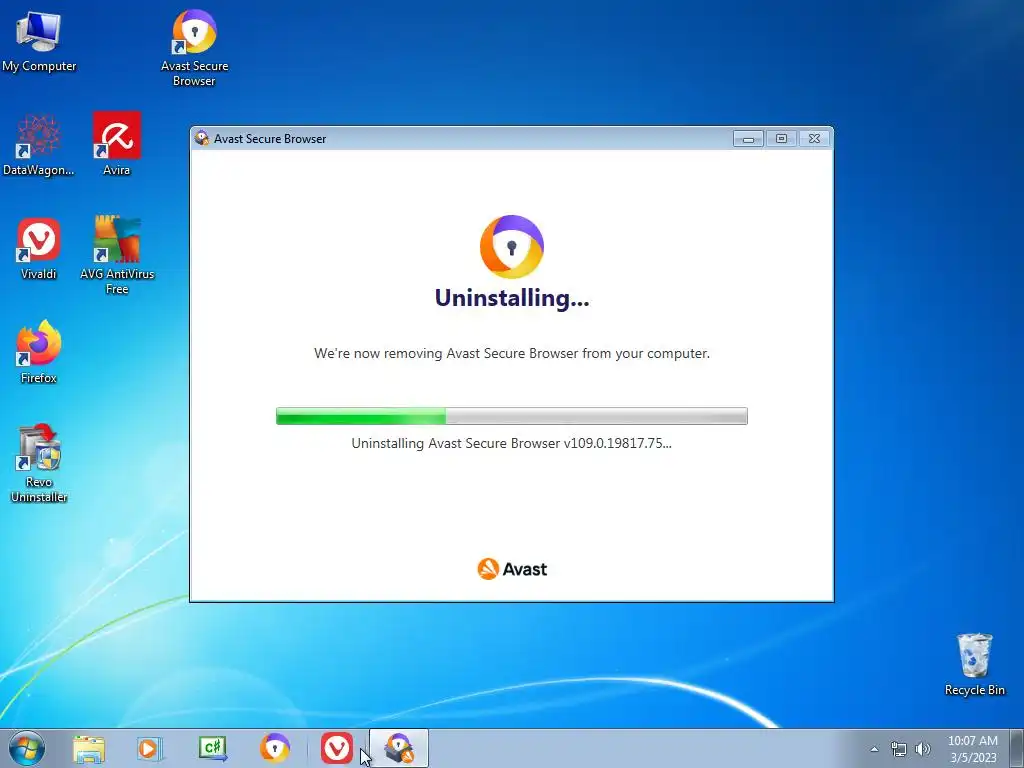Image resolution: width=1024 pixels, height=768 pixels.
Task: Launch Vivaldi desktop shortcut
Action: [x=39, y=248]
